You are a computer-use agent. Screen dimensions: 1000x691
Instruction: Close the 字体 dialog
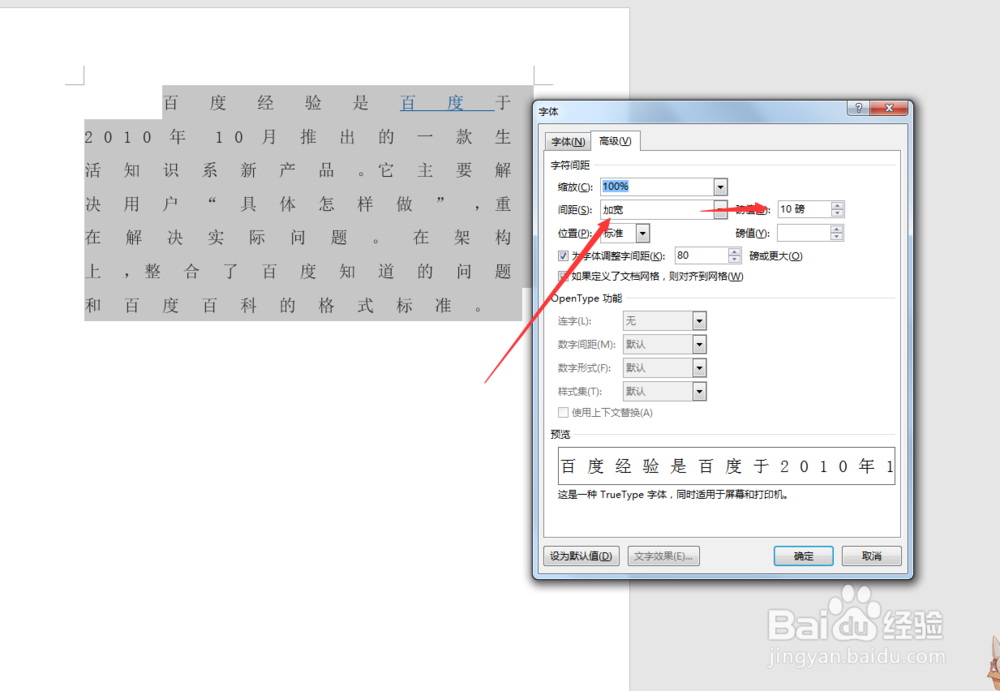tap(888, 108)
